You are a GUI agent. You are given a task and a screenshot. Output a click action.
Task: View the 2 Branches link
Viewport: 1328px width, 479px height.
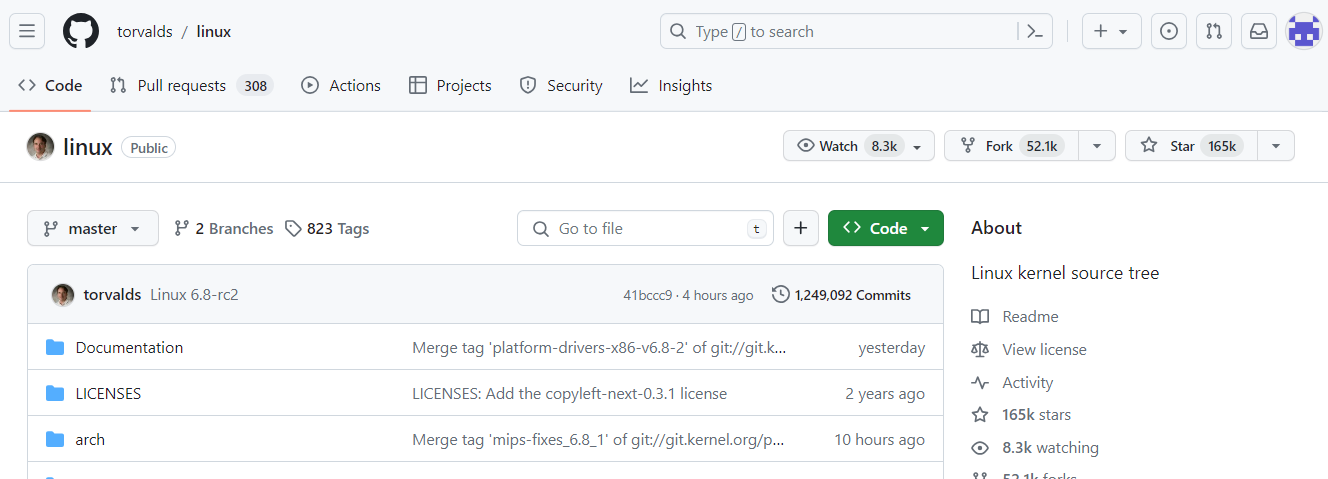click(223, 228)
